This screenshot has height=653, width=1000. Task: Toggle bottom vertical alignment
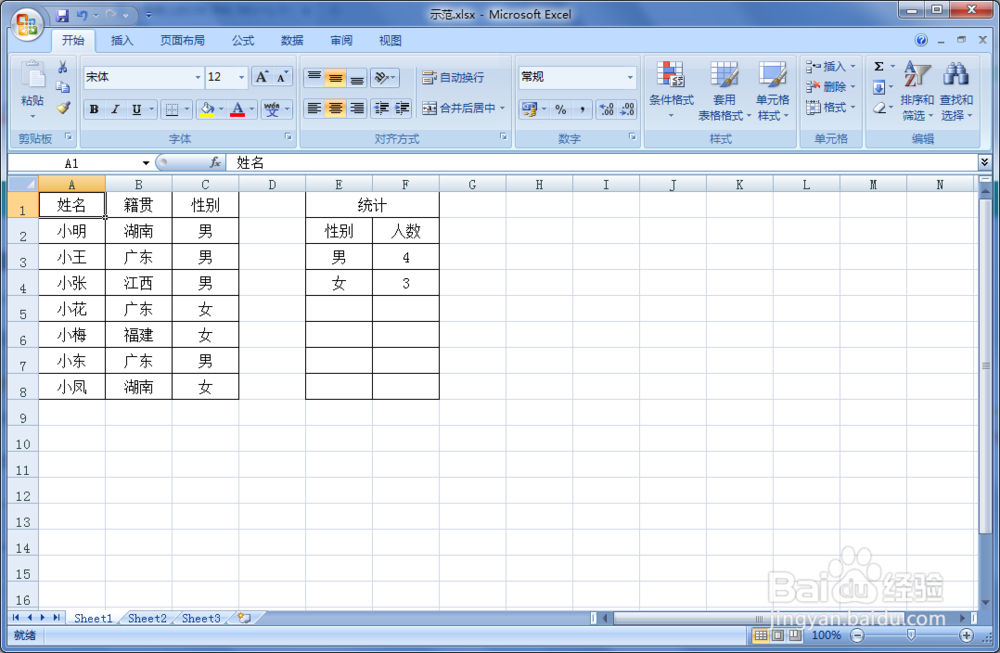357,78
